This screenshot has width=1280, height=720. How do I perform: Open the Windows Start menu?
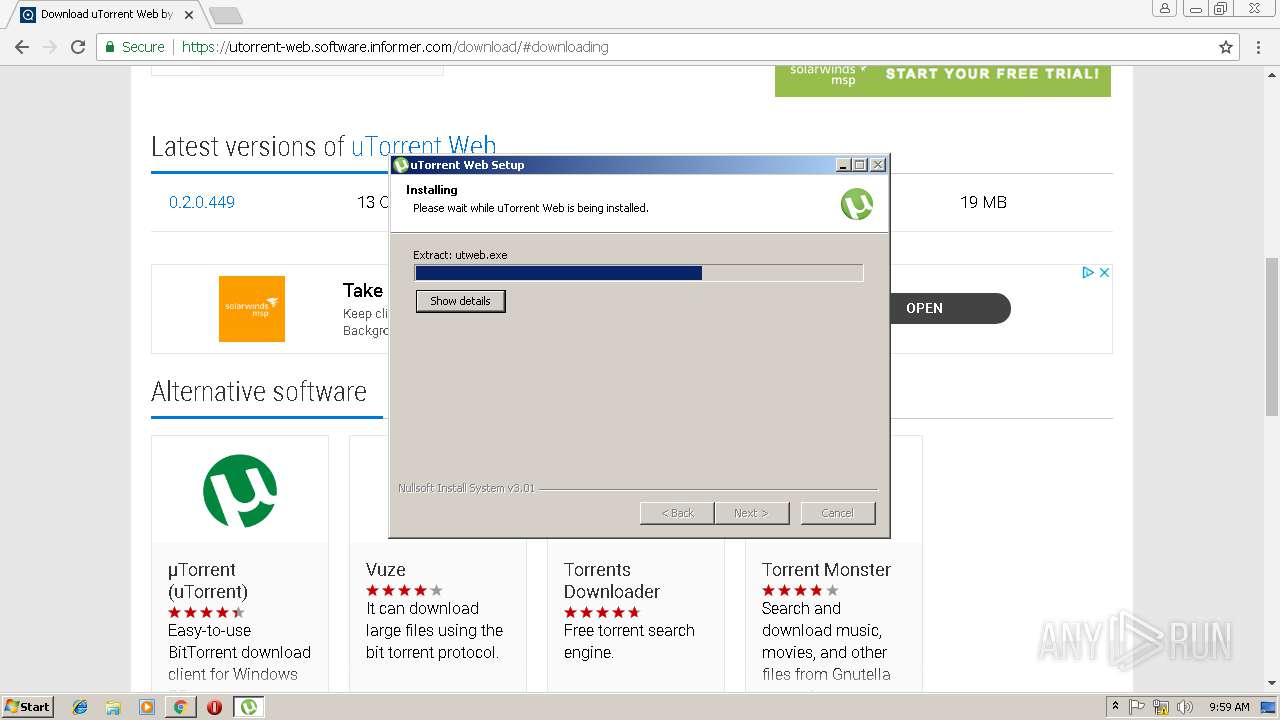(x=28, y=706)
